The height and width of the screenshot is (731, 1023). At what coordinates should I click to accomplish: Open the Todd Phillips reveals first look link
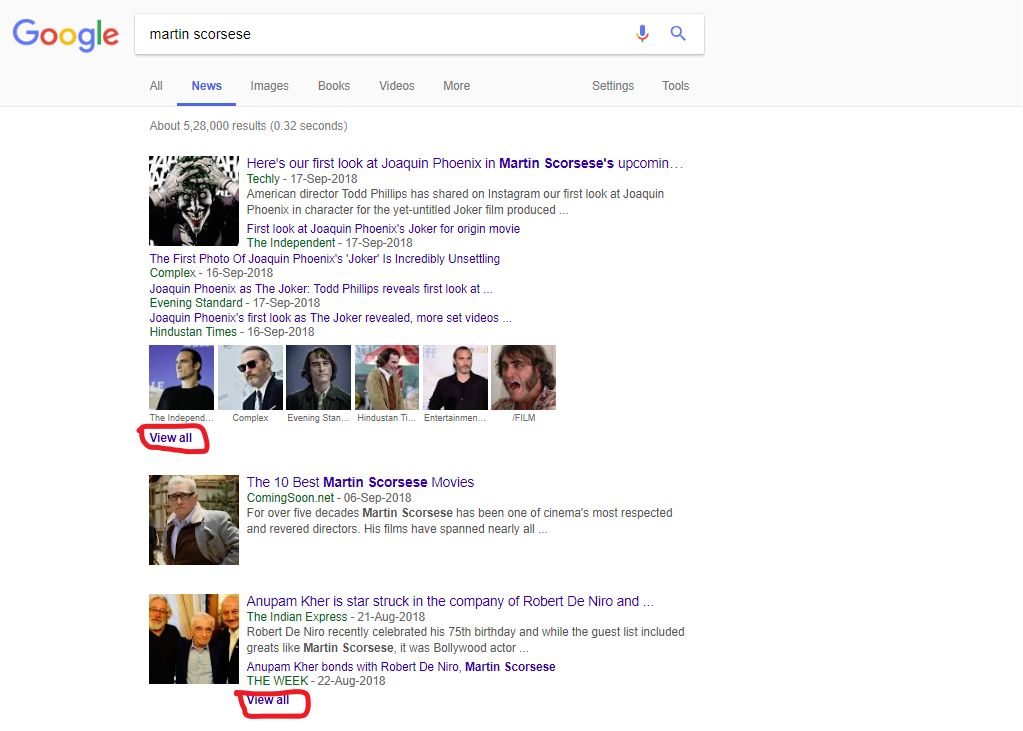click(320, 288)
